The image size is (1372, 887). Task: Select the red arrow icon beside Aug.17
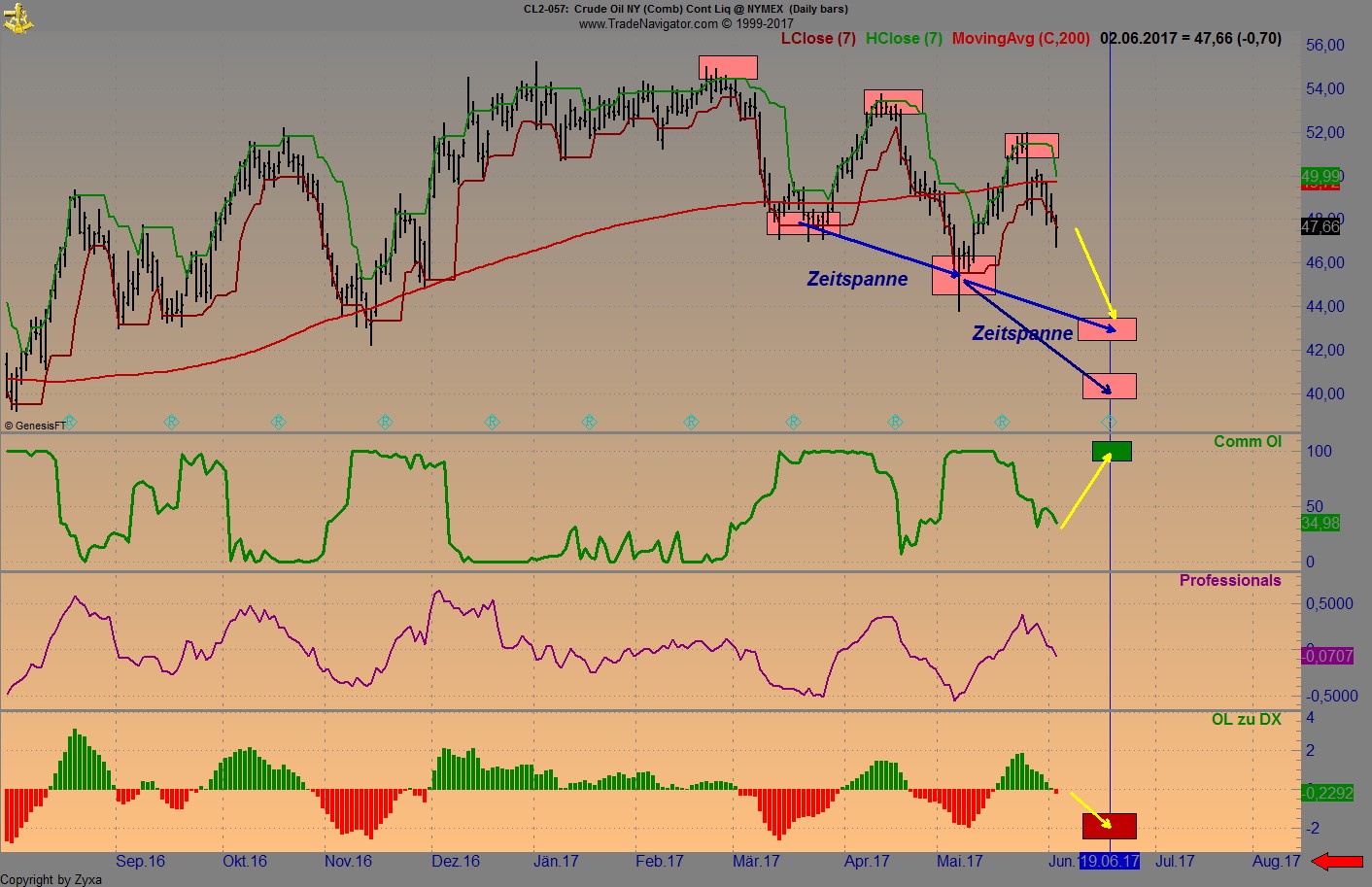1339,861
